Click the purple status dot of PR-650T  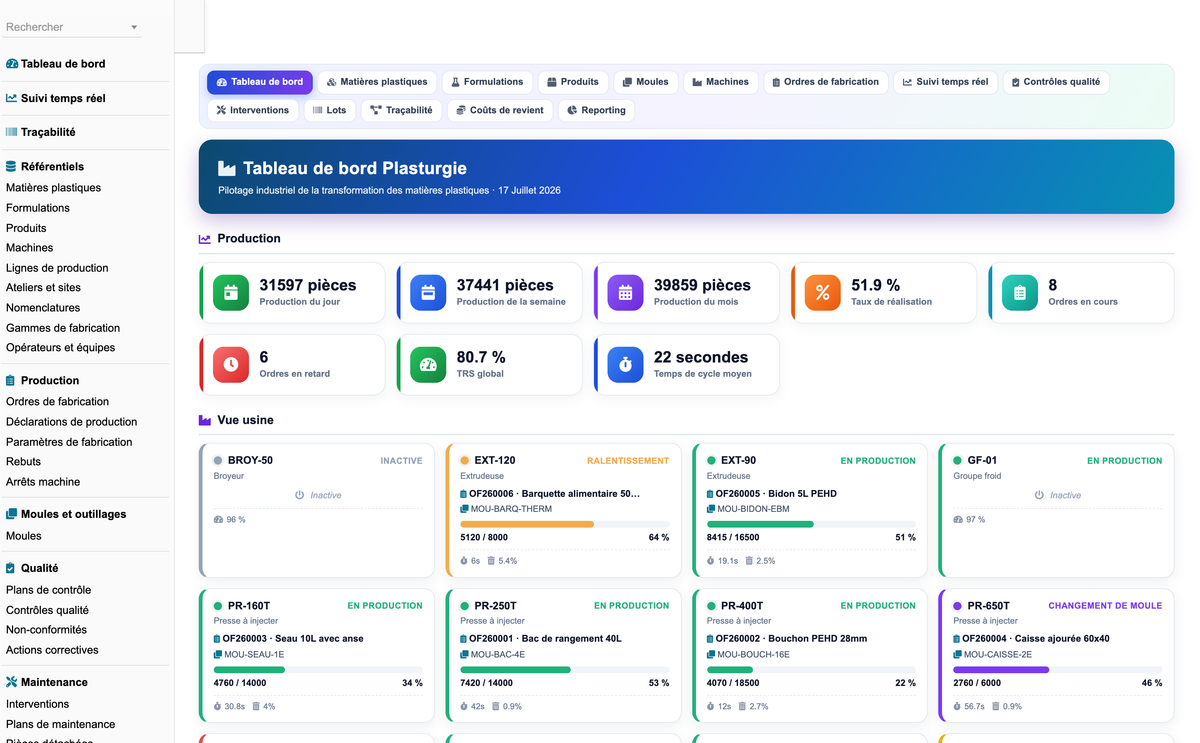pos(958,606)
